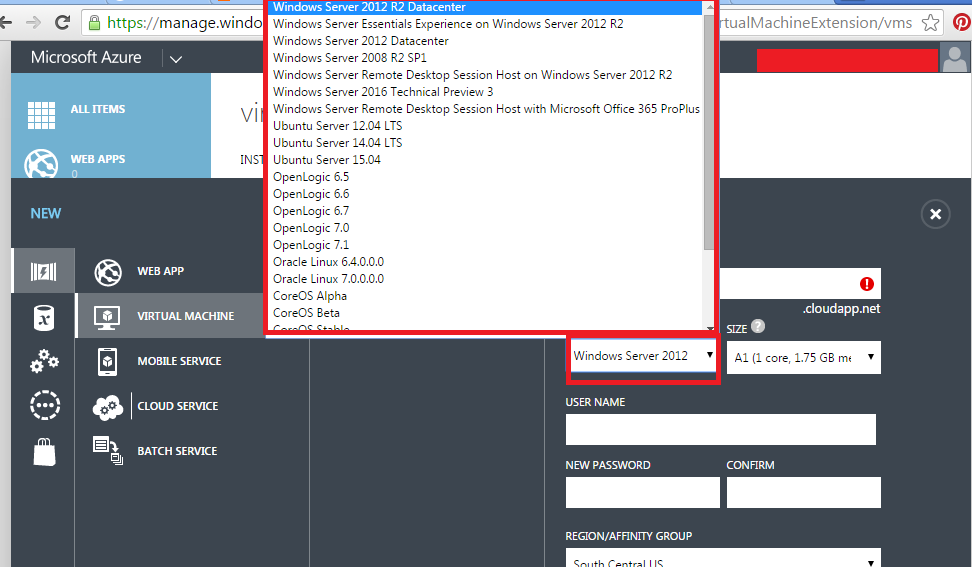This screenshot has height=567, width=972.
Task: Click the New Password field
Action: [x=642, y=493]
